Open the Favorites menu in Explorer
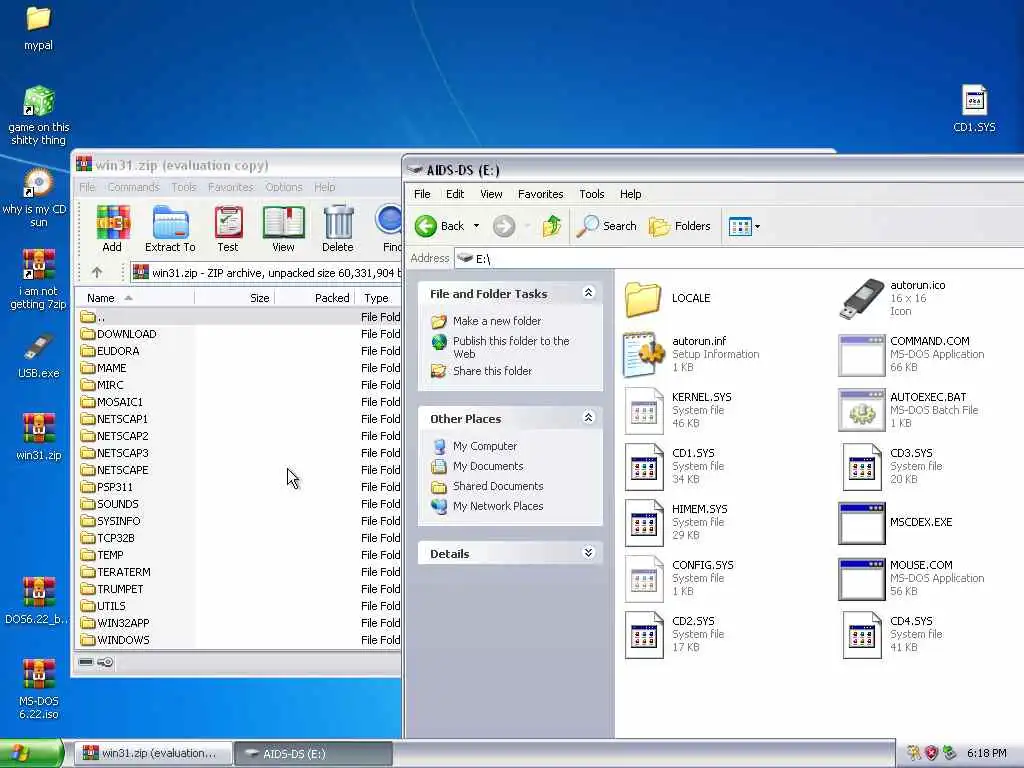1024x768 pixels. pyautogui.click(x=540, y=194)
